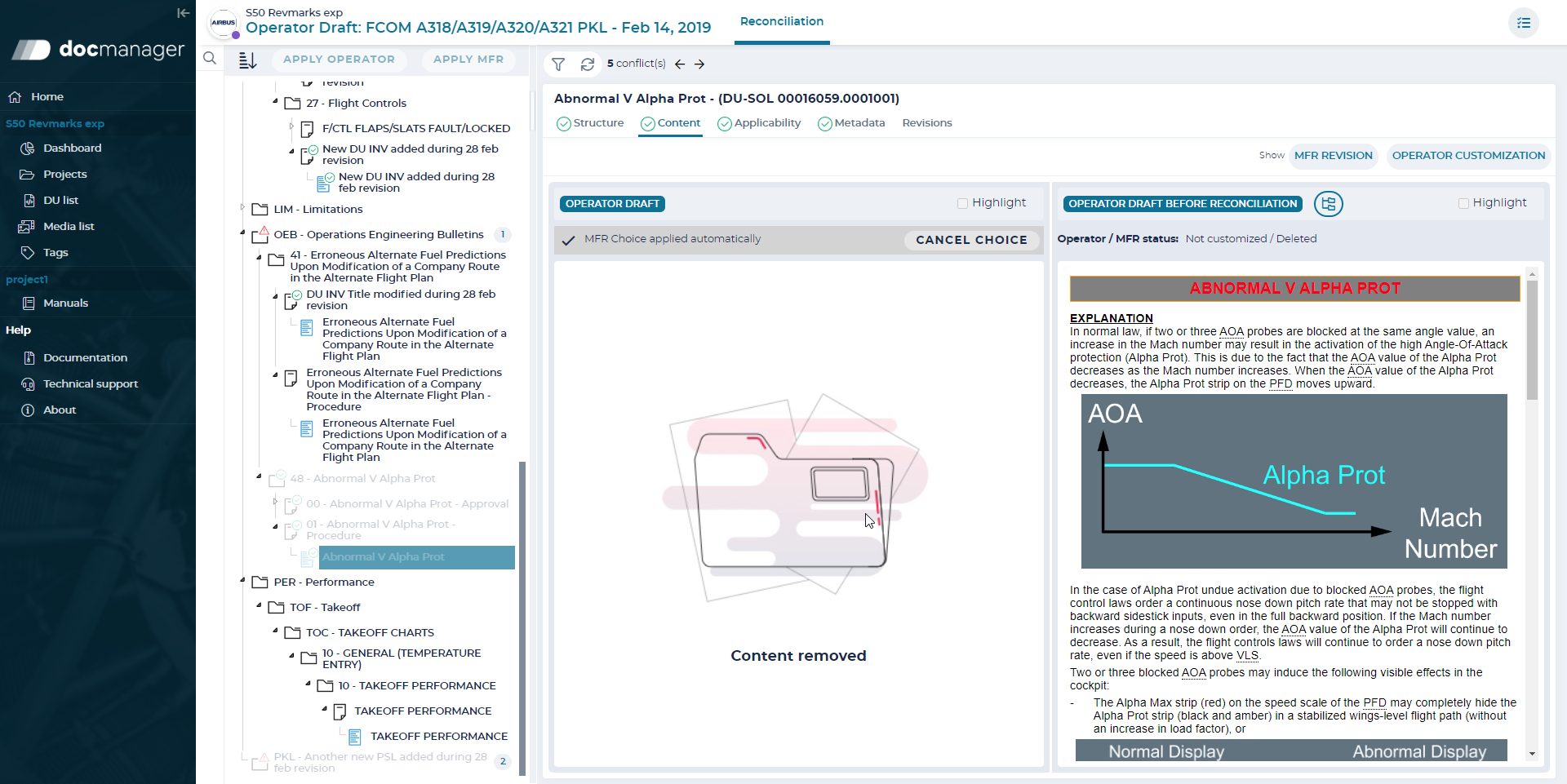Open the task list icon at top right
The image size is (1567, 784).
[x=1524, y=23]
